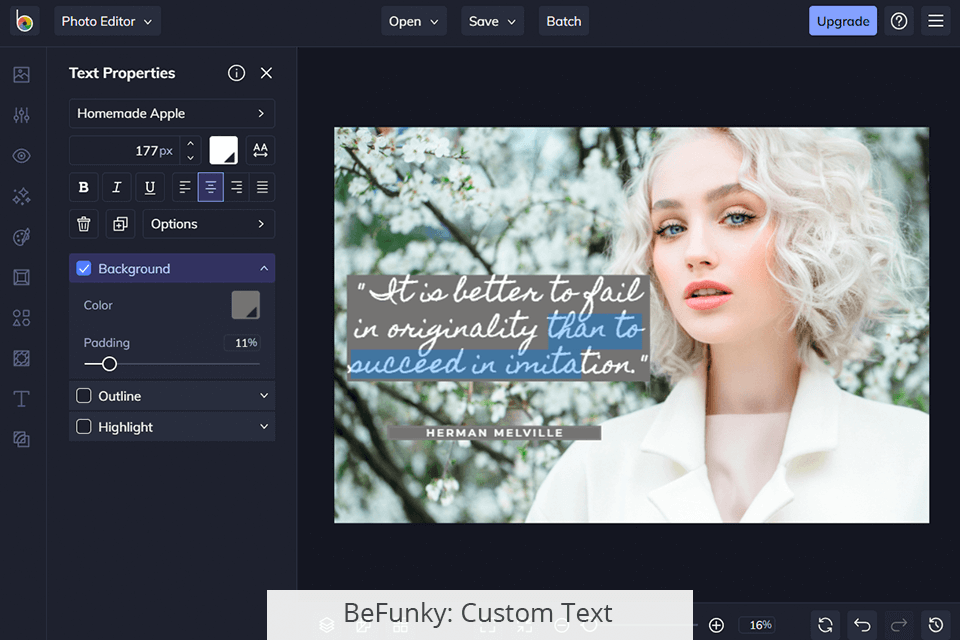The image size is (960, 640).
Task: Align text to the left
Action: coord(184,187)
